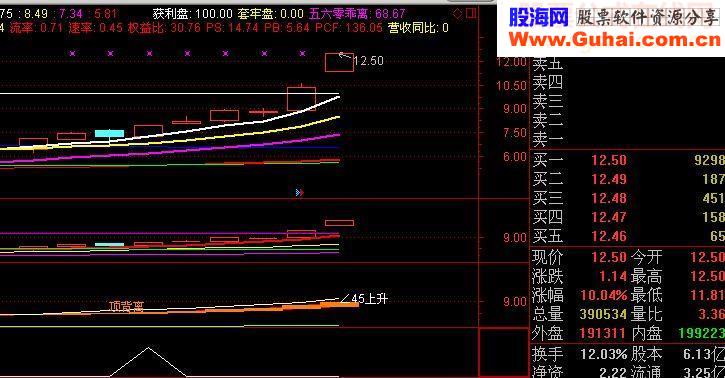Select the orange histogram band under 45上升
Image resolution: width=725 pixels, height=378 pixels.
pos(340,304)
